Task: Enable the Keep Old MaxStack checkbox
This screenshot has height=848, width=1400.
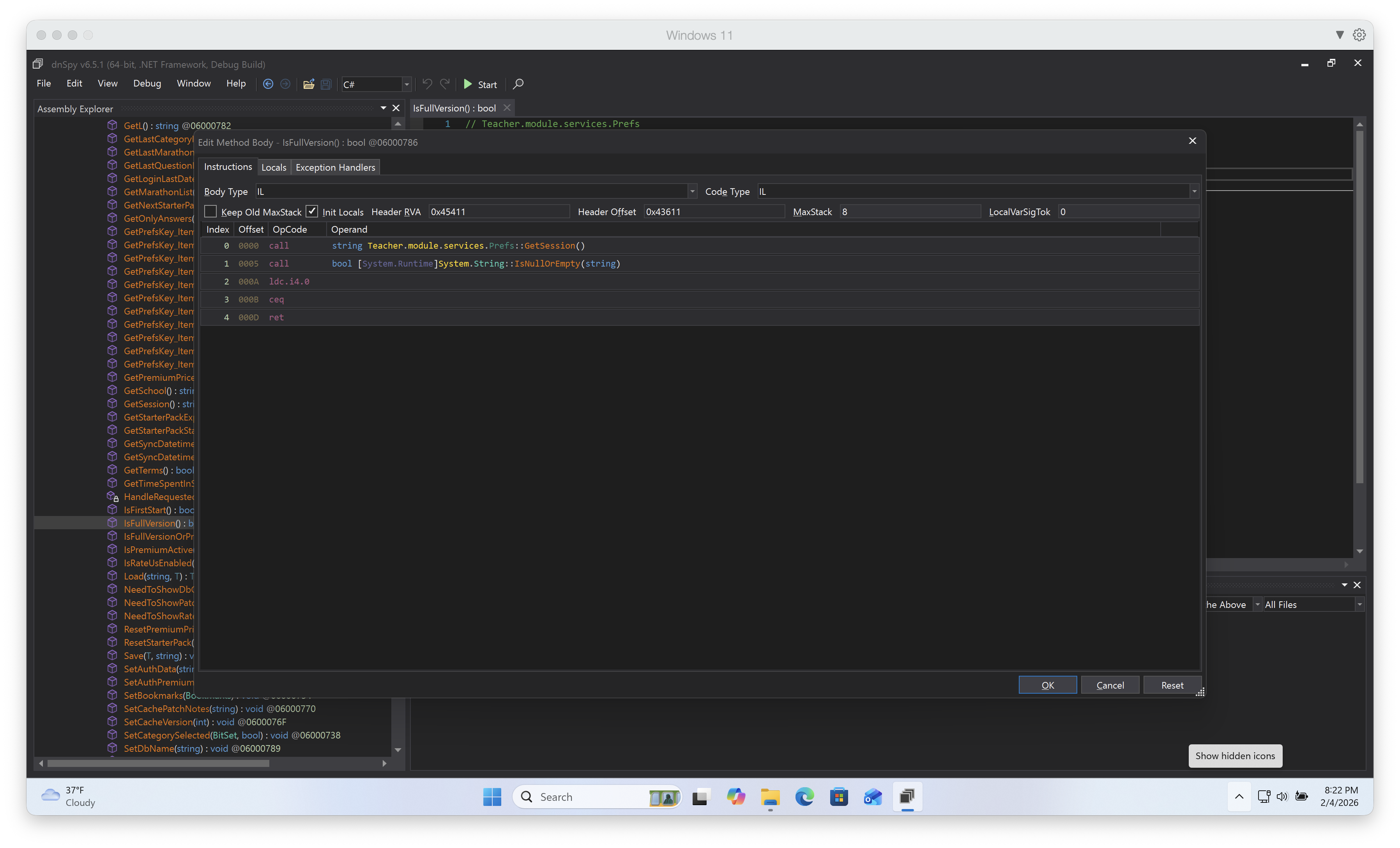Action: [211, 212]
